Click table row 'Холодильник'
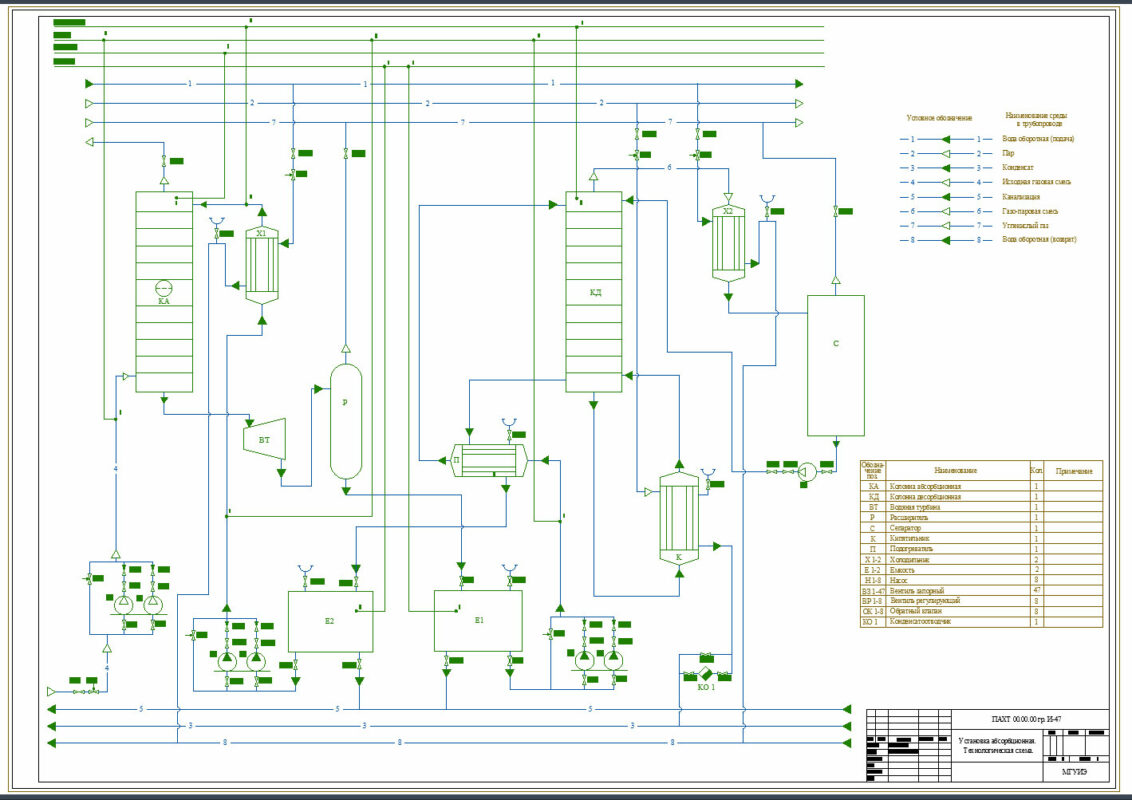 (982, 560)
